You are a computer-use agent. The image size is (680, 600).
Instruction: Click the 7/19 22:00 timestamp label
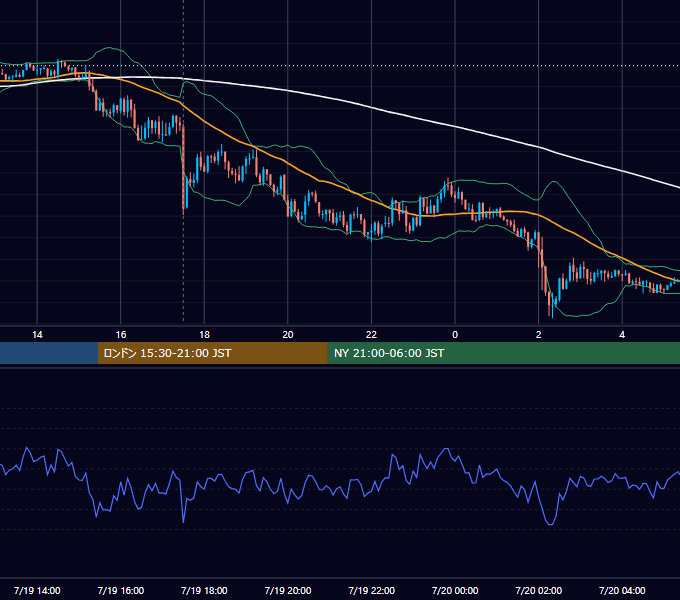pos(371,590)
